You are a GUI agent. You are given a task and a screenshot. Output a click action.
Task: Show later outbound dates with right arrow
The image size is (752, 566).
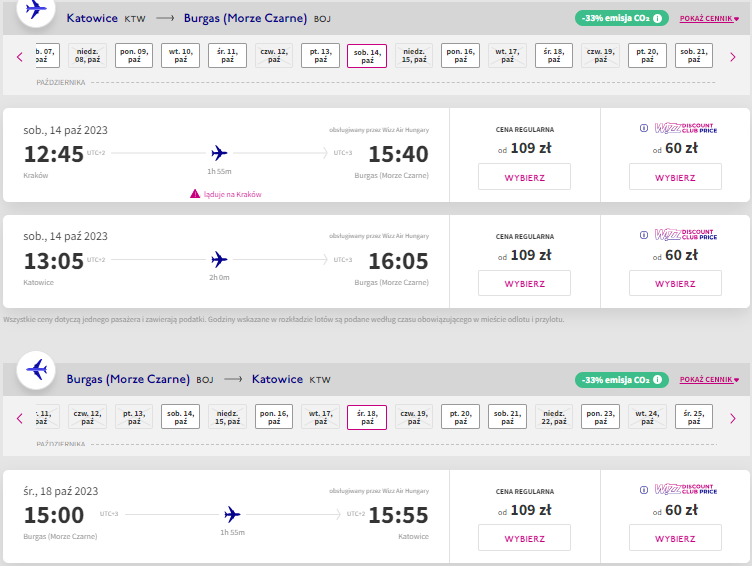tap(732, 57)
